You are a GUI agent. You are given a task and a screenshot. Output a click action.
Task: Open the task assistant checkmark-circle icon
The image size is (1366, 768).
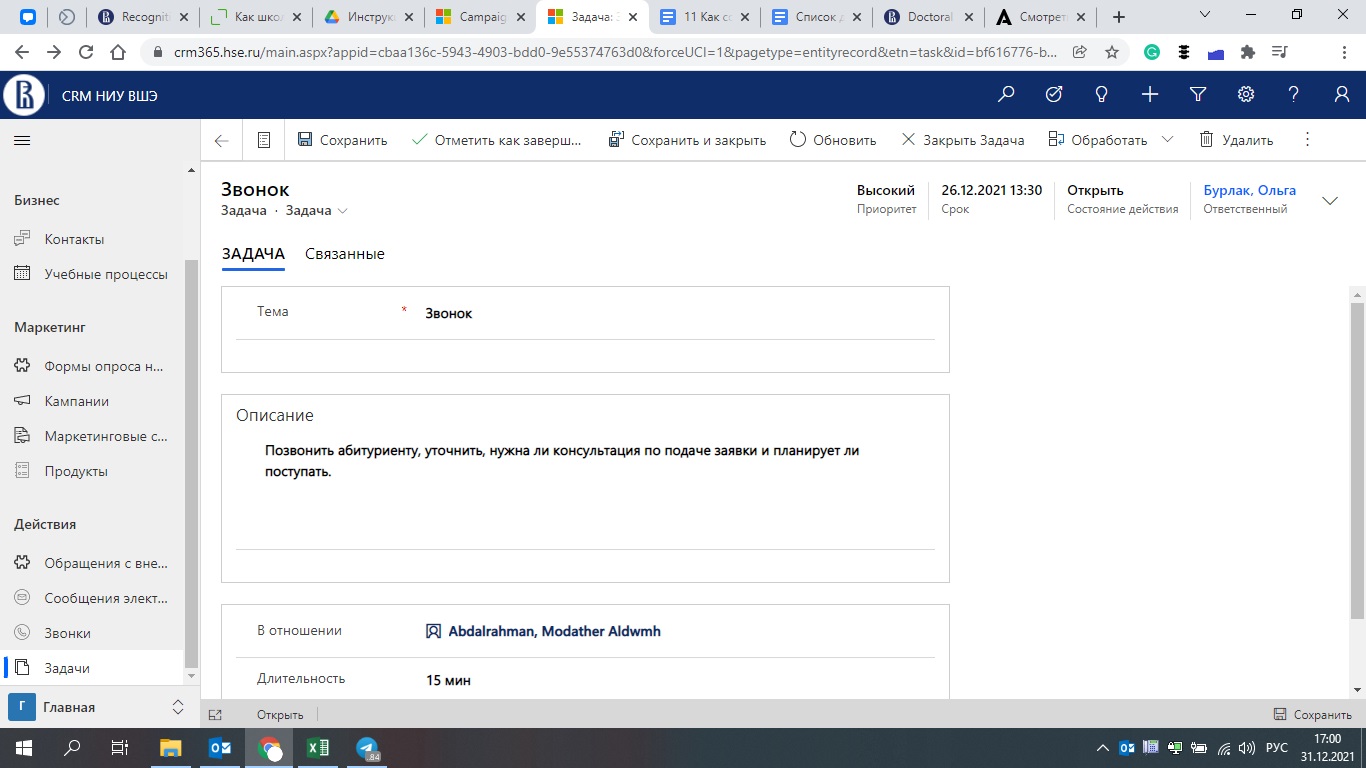1054,95
